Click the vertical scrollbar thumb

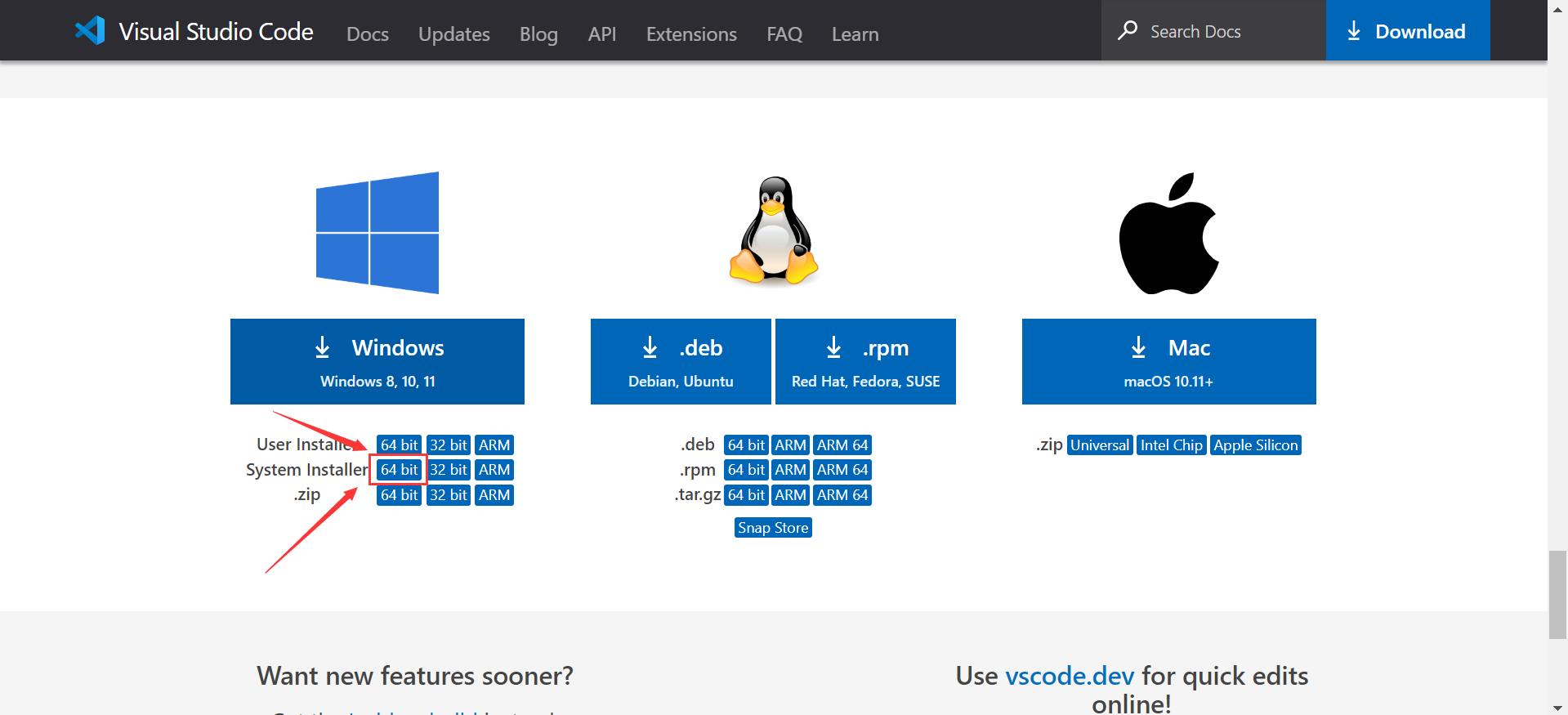1557,594
